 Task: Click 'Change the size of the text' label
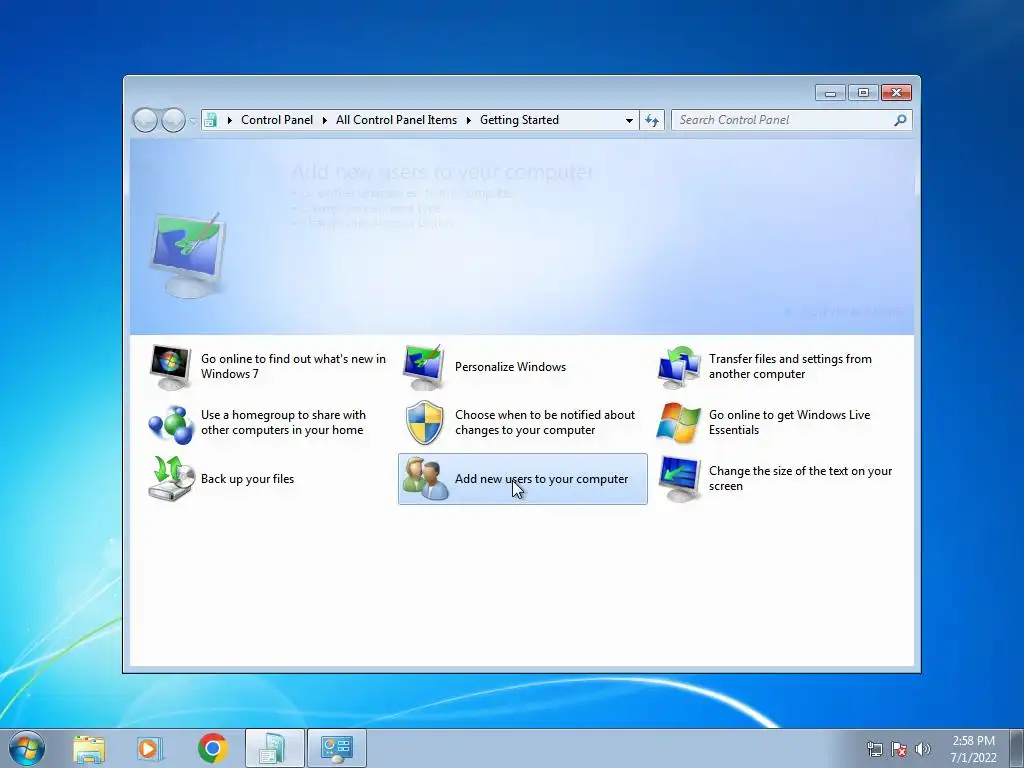pos(800,479)
